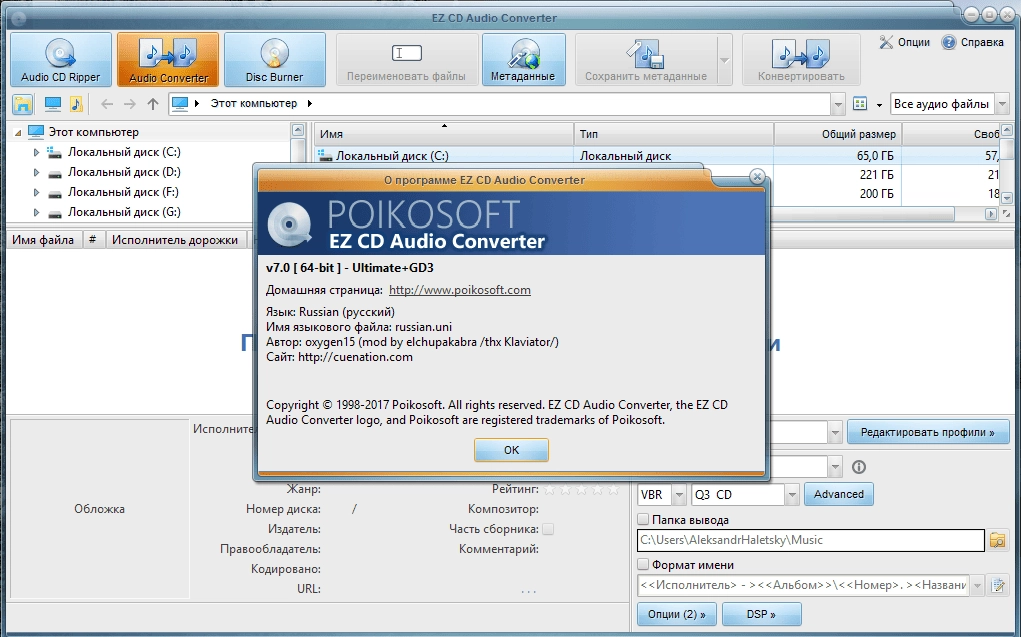The image size is (1021, 637).
Task: Click the Конвертировать toolbar button
Action: pyautogui.click(x=801, y=59)
